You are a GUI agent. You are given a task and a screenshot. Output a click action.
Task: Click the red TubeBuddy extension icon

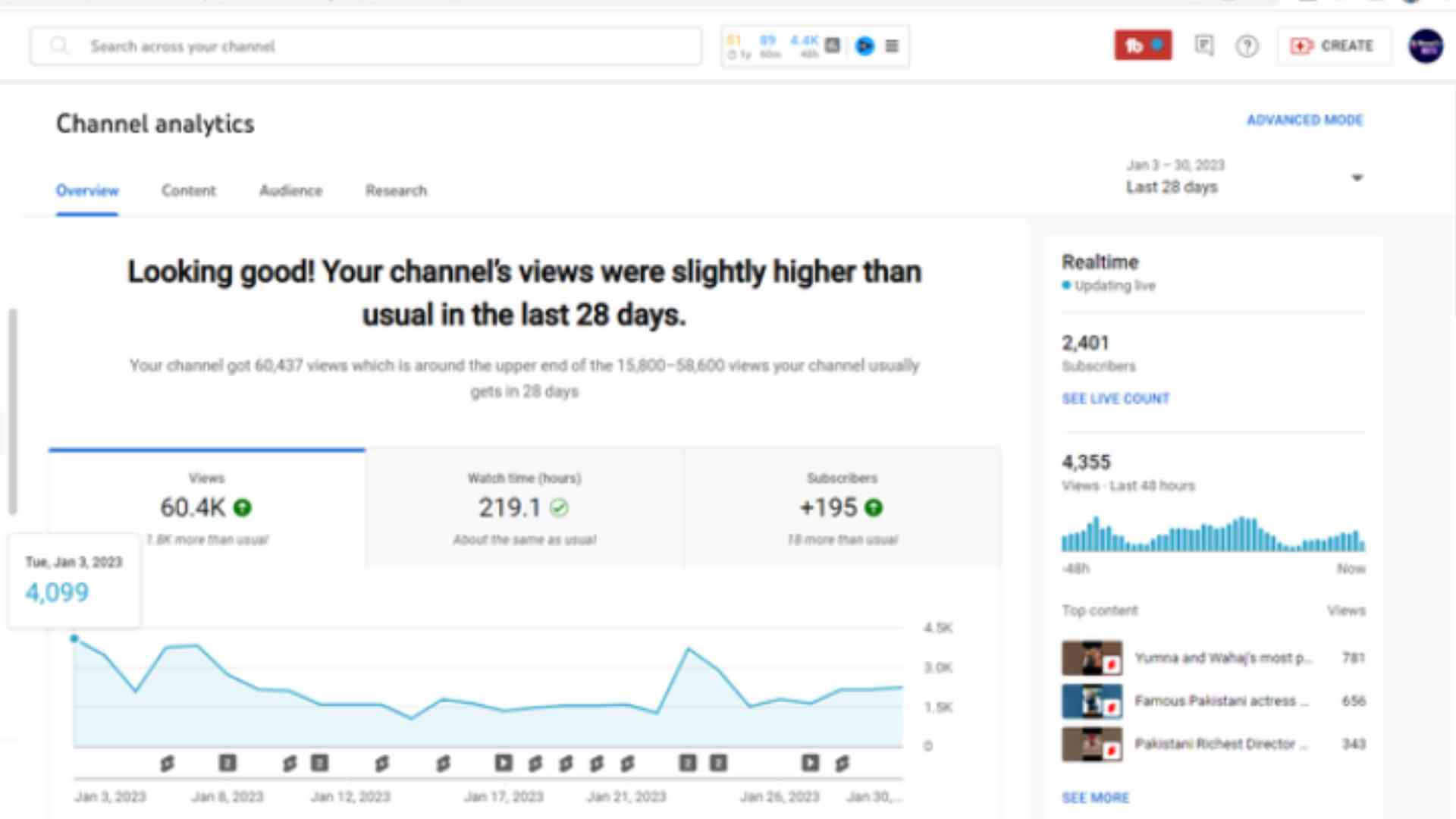(1142, 45)
